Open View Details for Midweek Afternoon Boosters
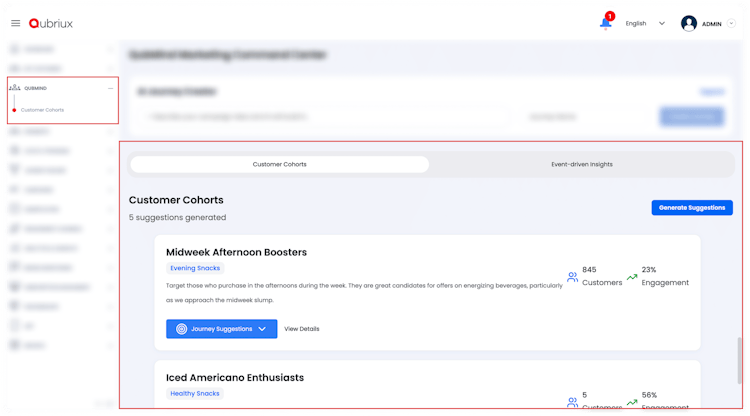Screen dimensions: 750x416 (302, 328)
